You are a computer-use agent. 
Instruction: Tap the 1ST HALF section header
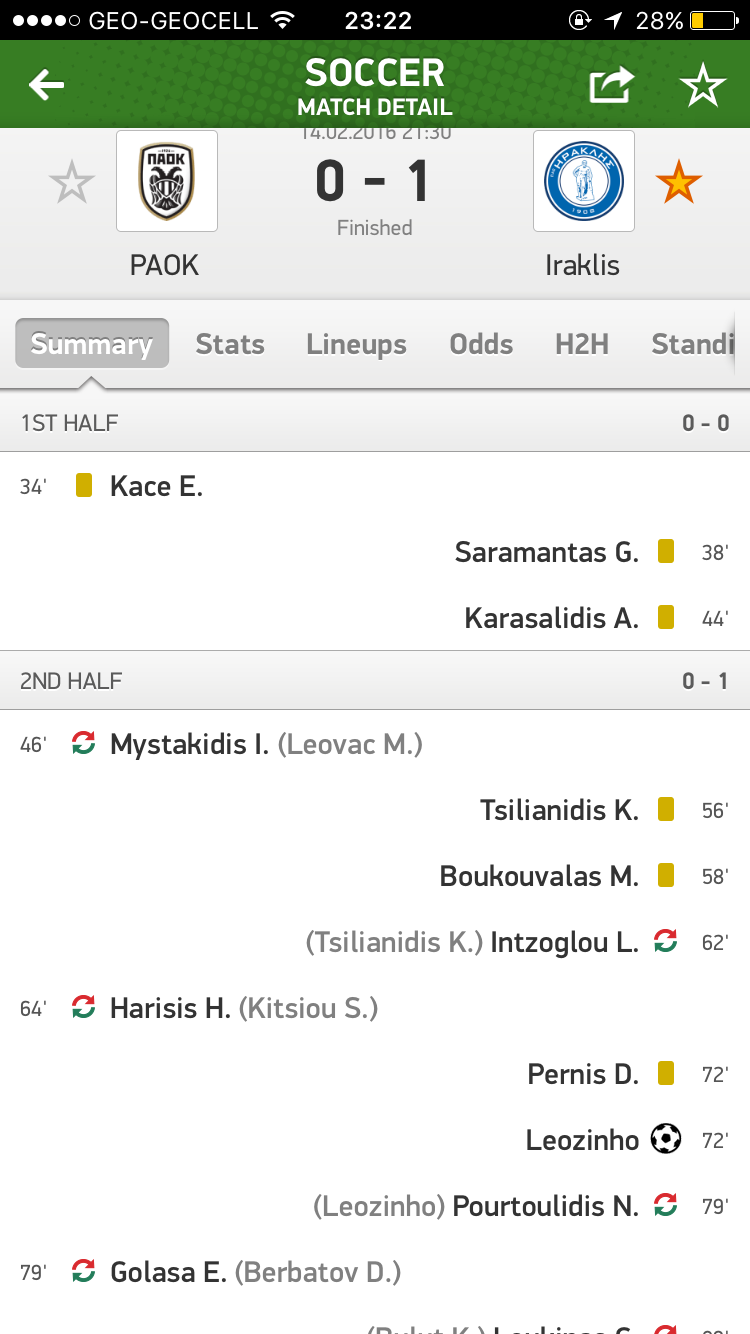pyautogui.click(x=375, y=423)
